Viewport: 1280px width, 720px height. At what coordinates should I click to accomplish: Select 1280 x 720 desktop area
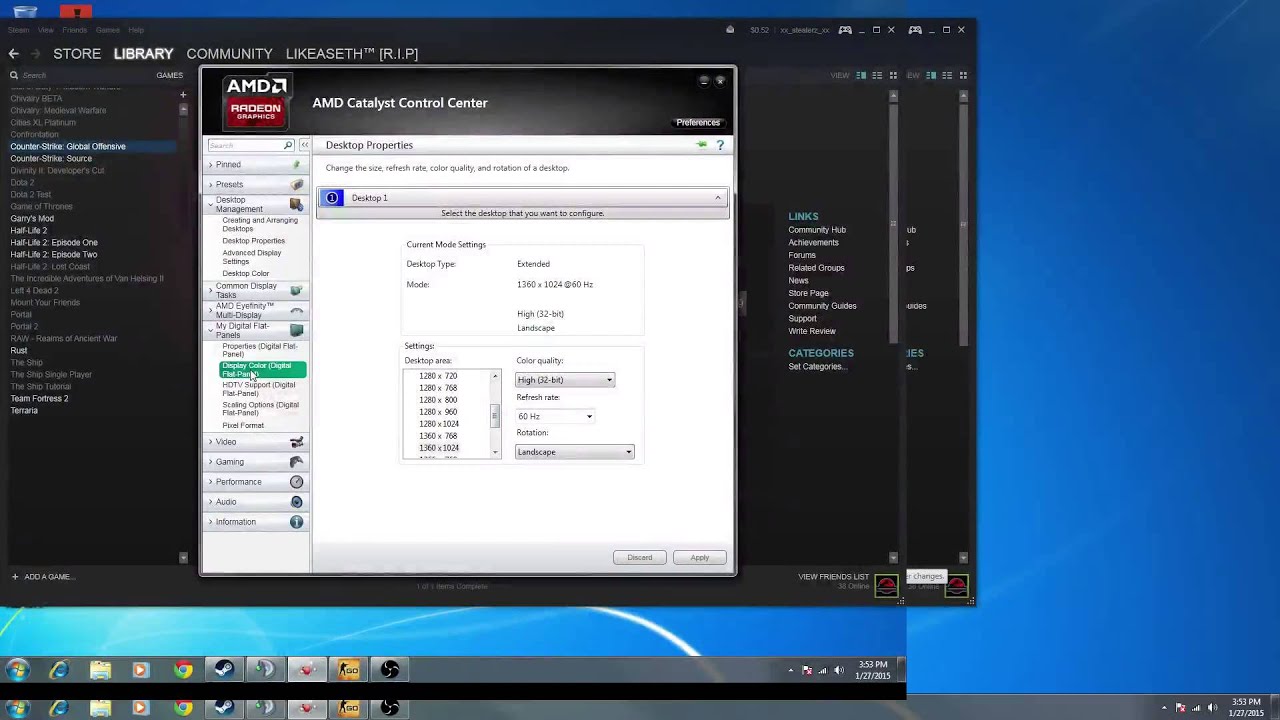[x=438, y=376]
